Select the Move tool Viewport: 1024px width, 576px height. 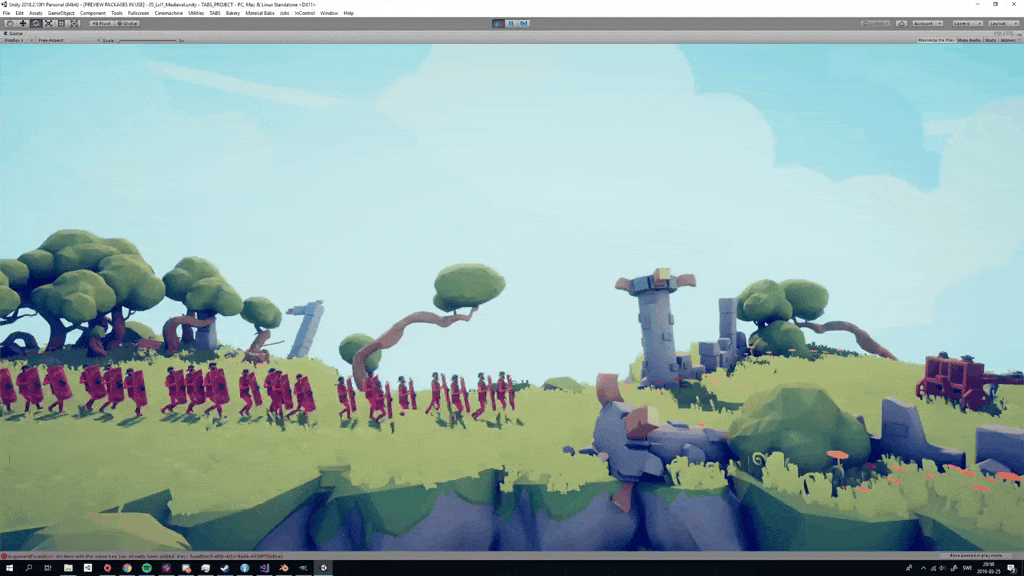(22, 23)
